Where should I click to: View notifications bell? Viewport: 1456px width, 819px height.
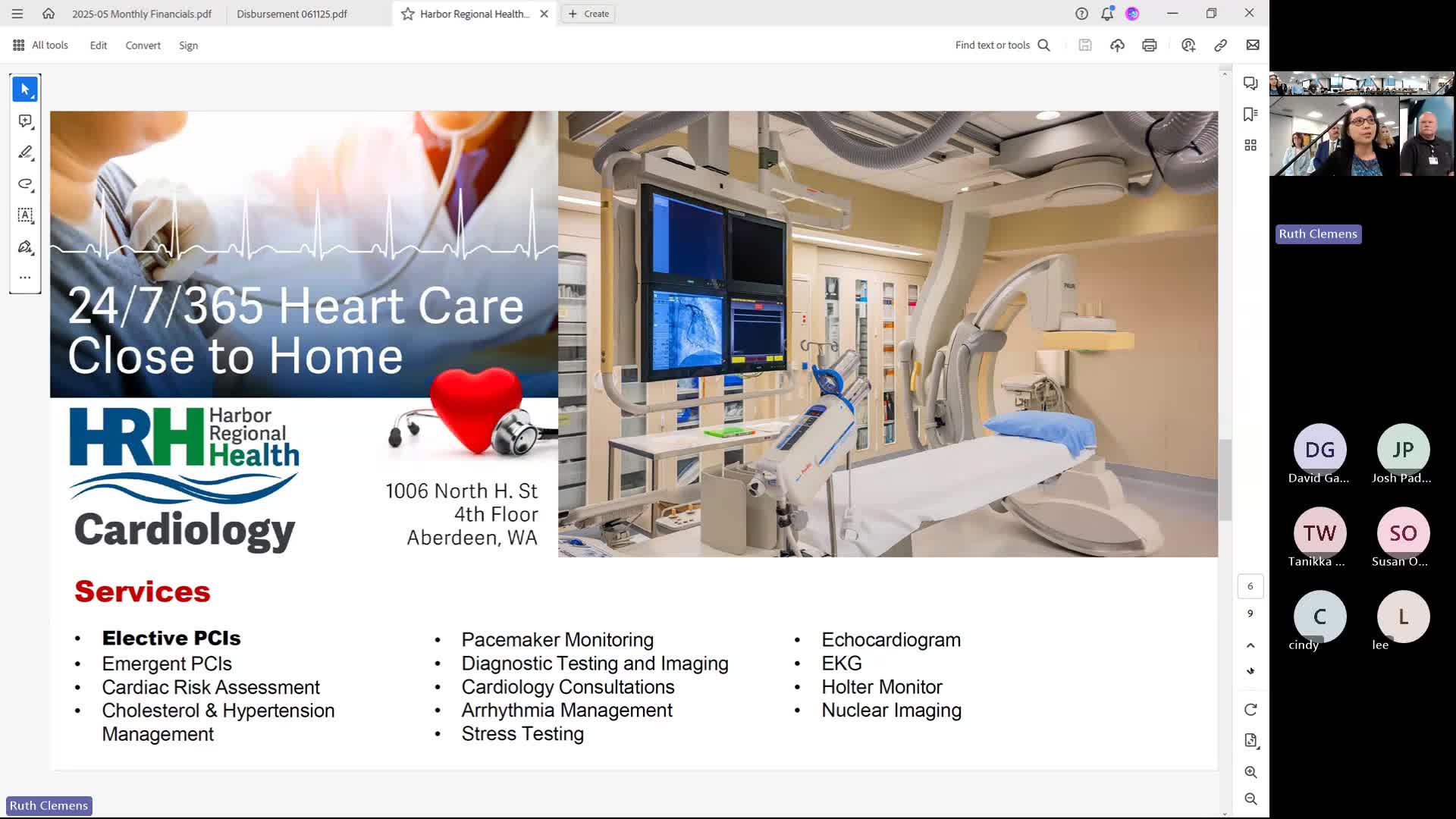click(1107, 14)
